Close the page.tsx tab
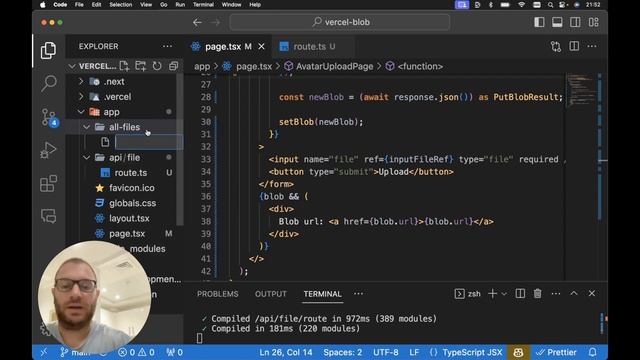 click(x=262, y=47)
